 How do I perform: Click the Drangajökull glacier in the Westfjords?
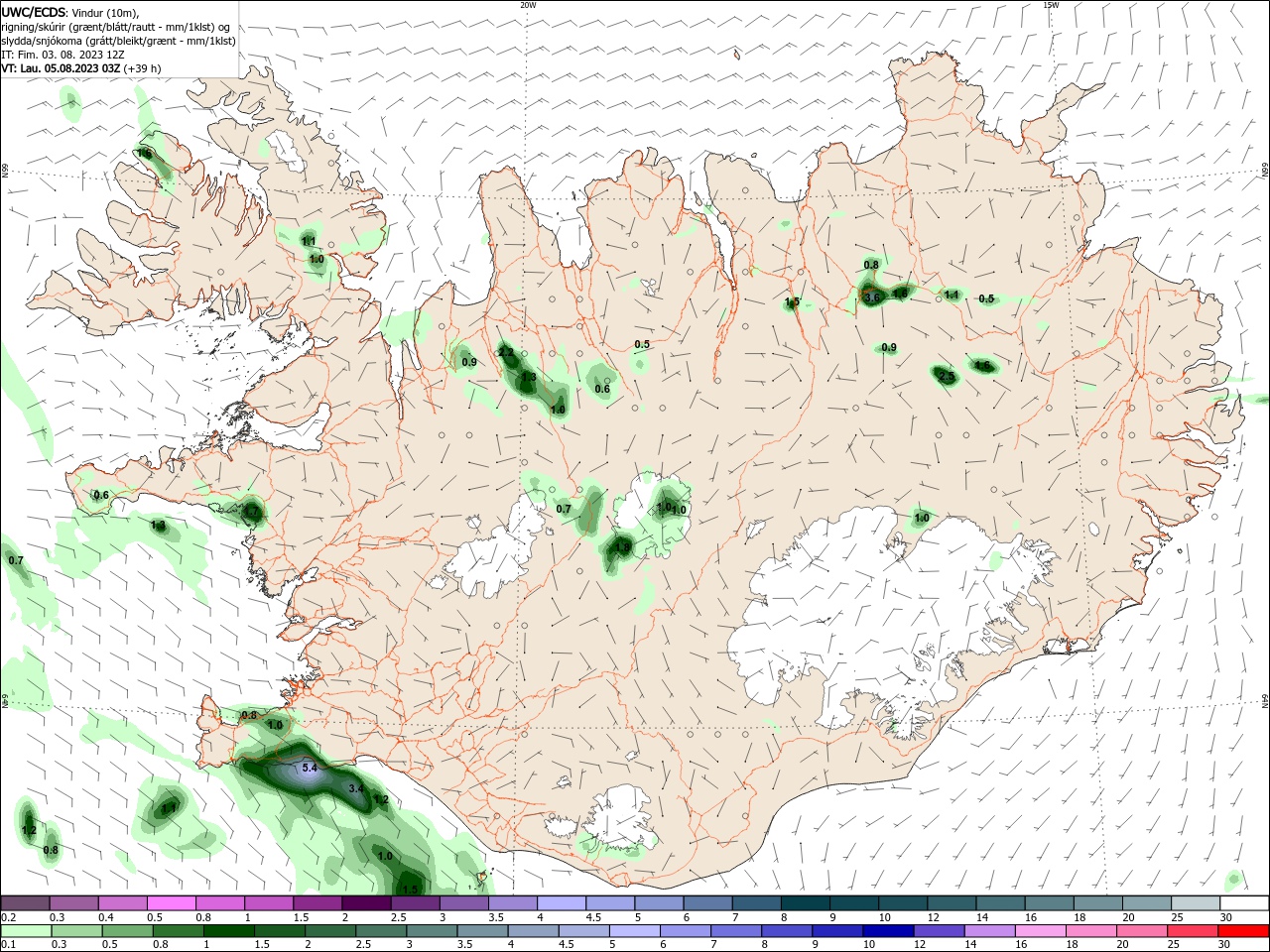(x=288, y=152)
